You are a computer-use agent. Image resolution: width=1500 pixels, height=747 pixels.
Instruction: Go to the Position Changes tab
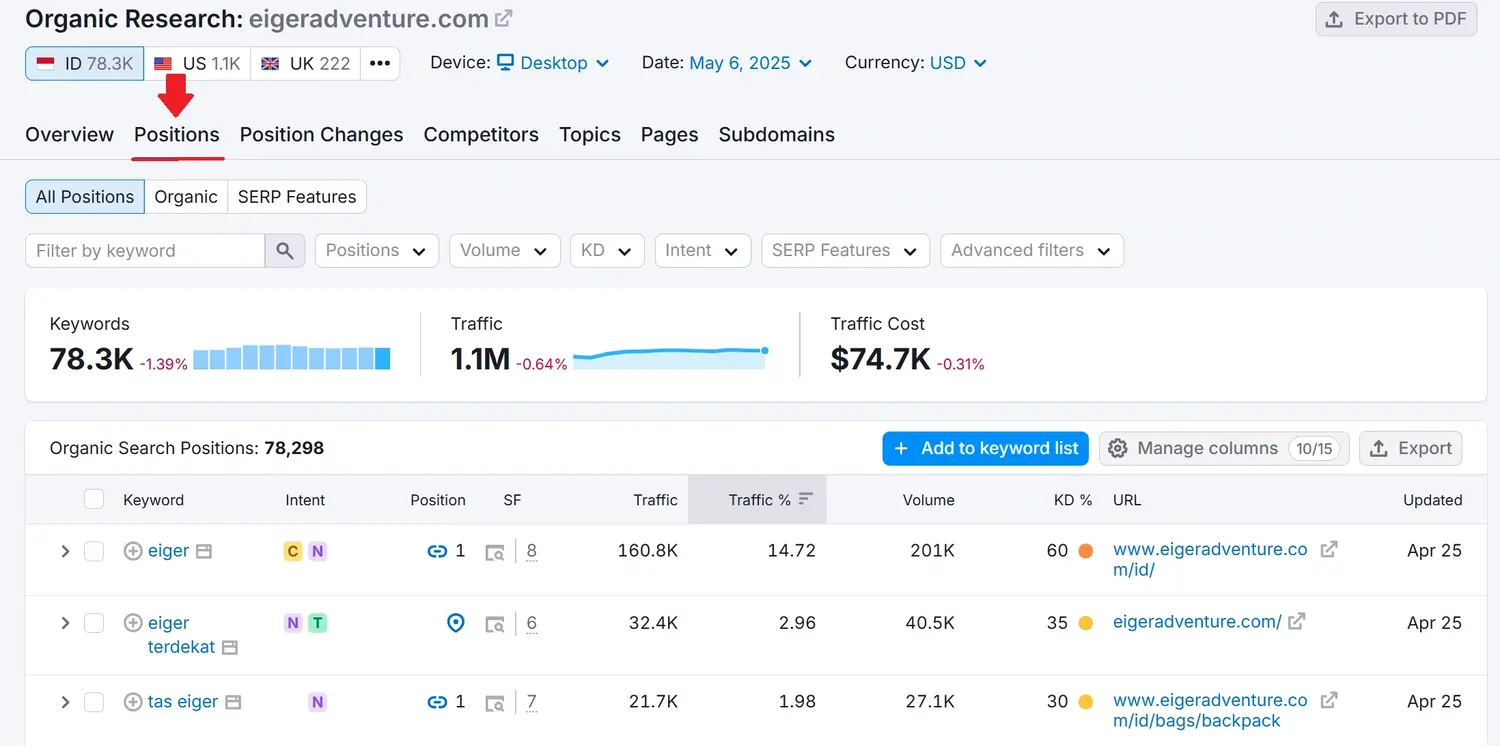(x=322, y=135)
